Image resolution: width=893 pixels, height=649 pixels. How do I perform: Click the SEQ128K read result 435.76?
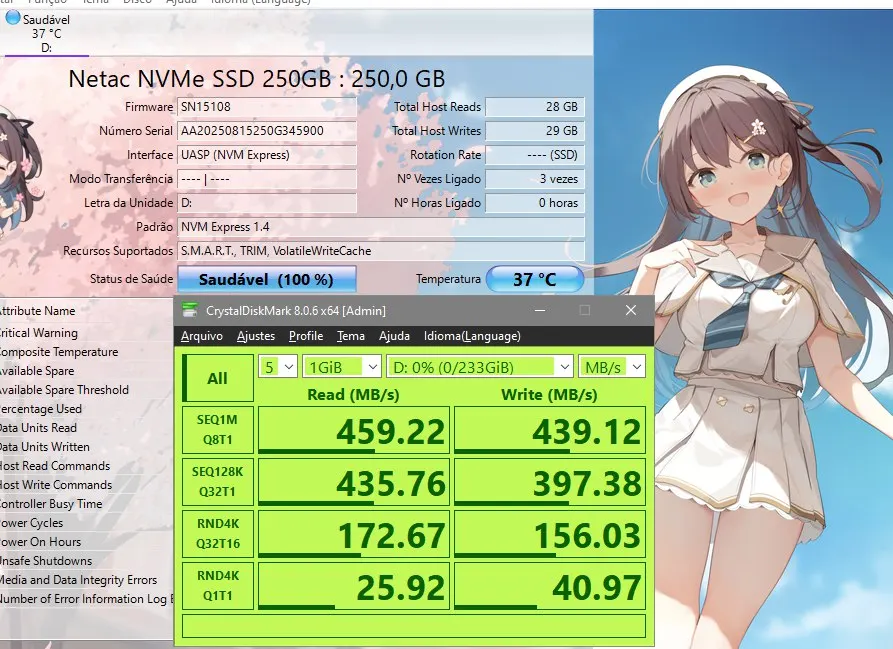[x=354, y=482]
